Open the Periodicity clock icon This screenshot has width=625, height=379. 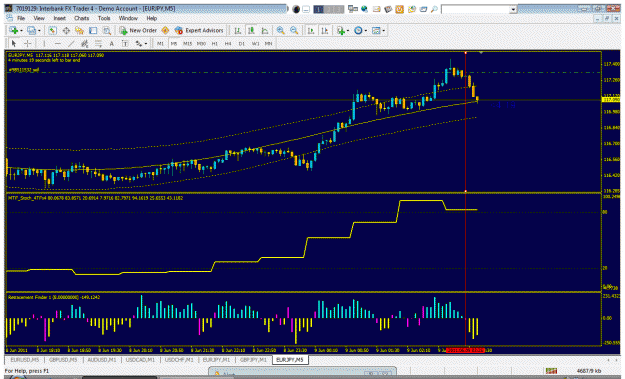(358, 30)
